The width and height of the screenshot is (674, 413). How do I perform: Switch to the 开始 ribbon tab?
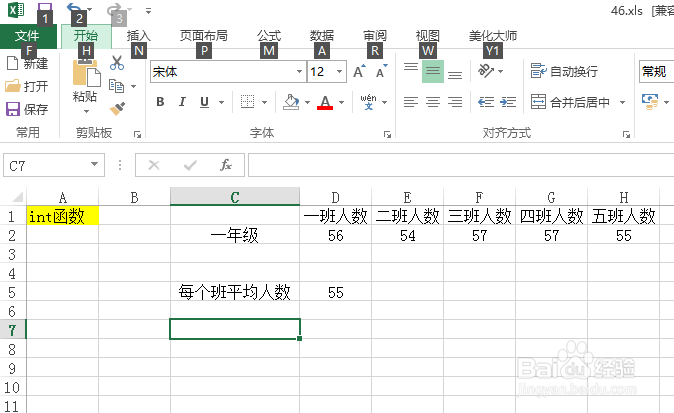86,36
